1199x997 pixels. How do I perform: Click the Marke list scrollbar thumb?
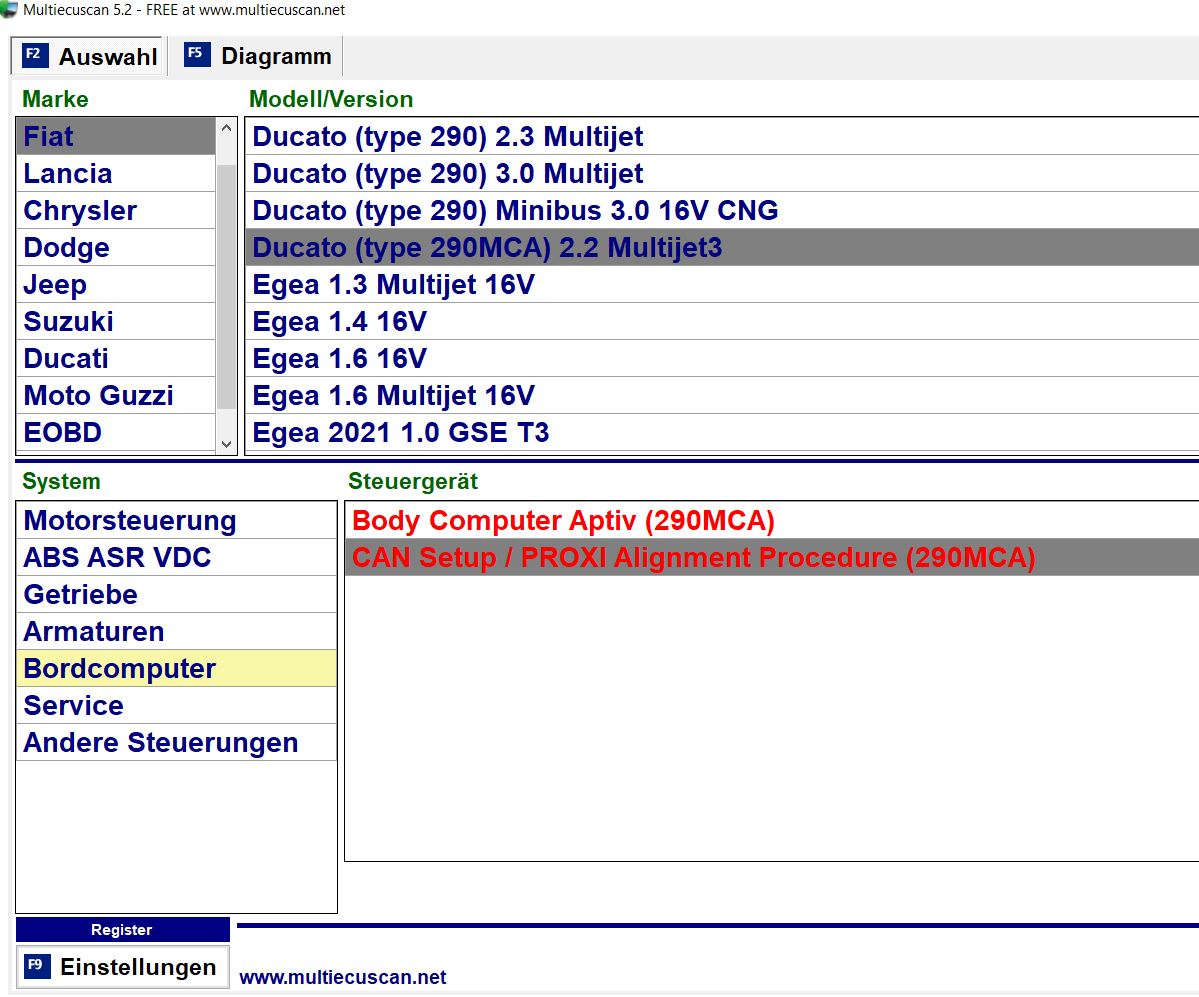(x=226, y=287)
